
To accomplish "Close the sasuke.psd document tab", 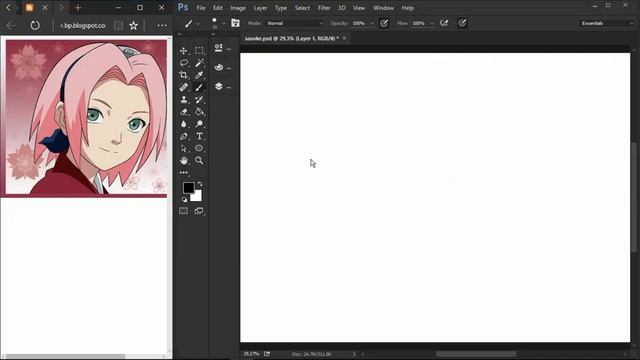I will click(x=344, y=38).
